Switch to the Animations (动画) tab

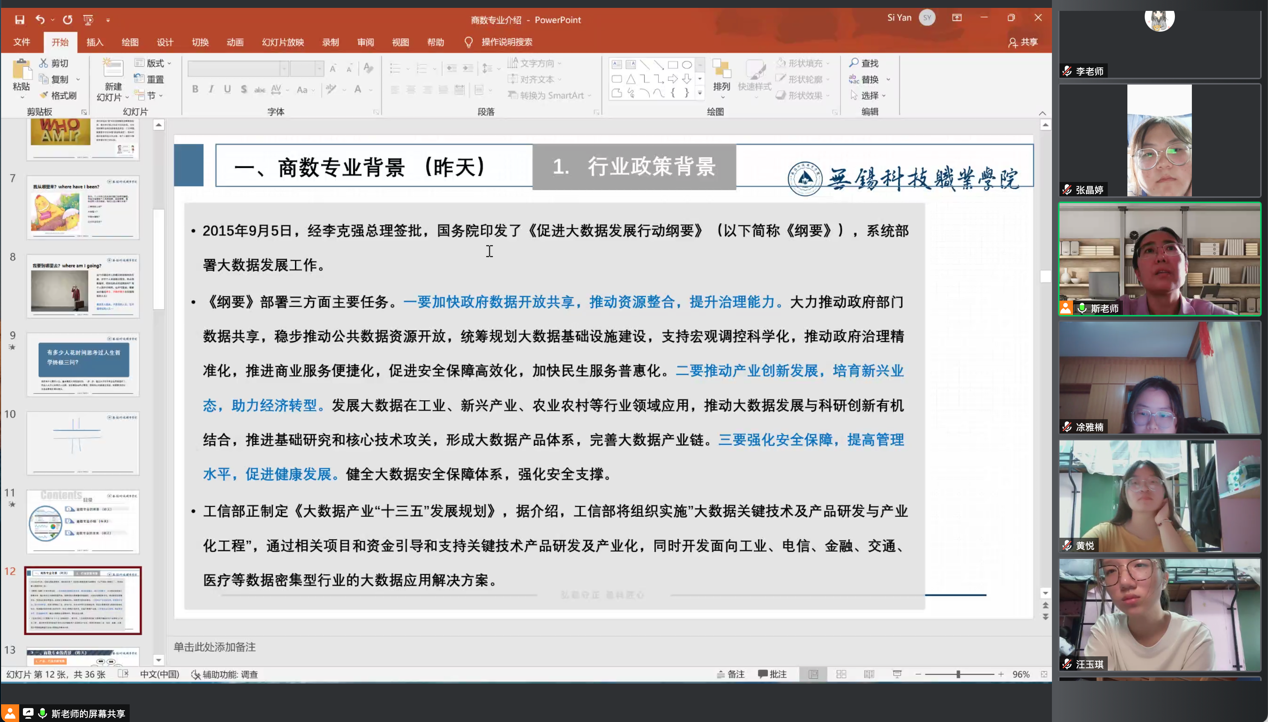[235, 42]
